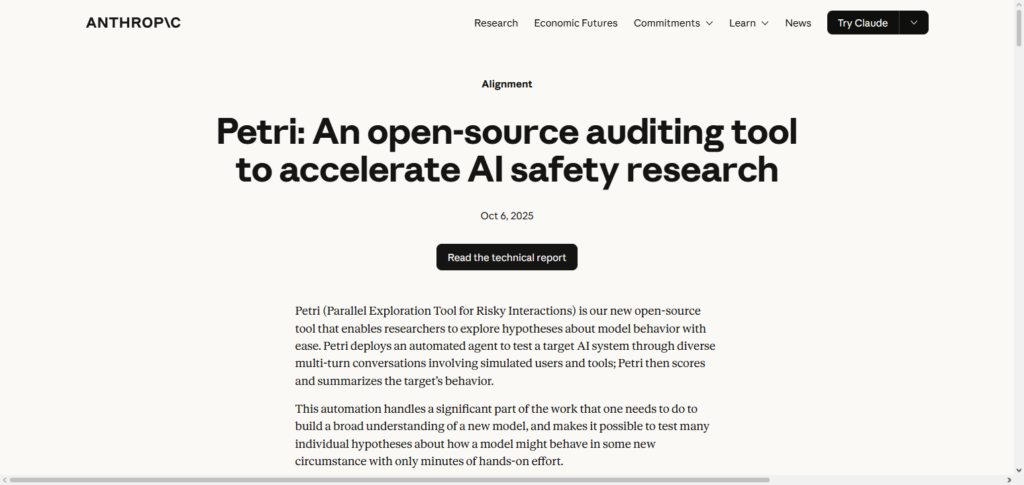Viewport: 1024px width, 485px height.
Task: Expand the Commitments menu
Action: click(673, 23)
